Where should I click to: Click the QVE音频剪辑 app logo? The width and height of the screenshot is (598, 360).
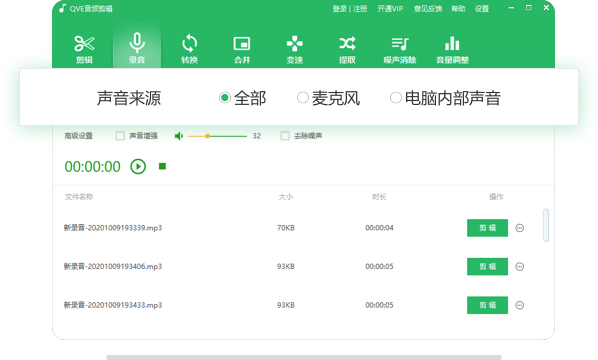click(63, 8)
